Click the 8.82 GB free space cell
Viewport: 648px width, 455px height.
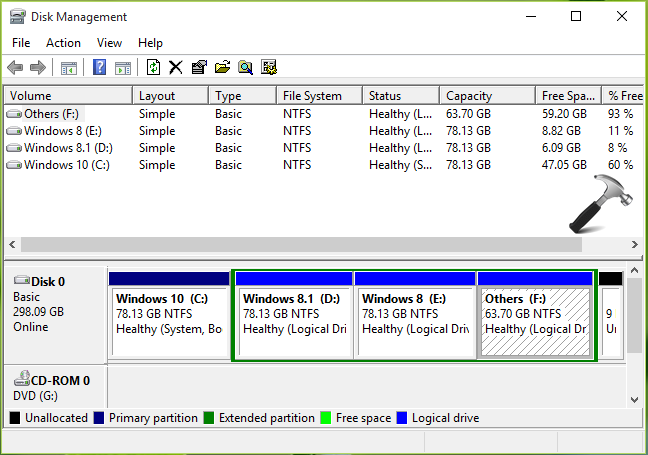pos(561,131)
